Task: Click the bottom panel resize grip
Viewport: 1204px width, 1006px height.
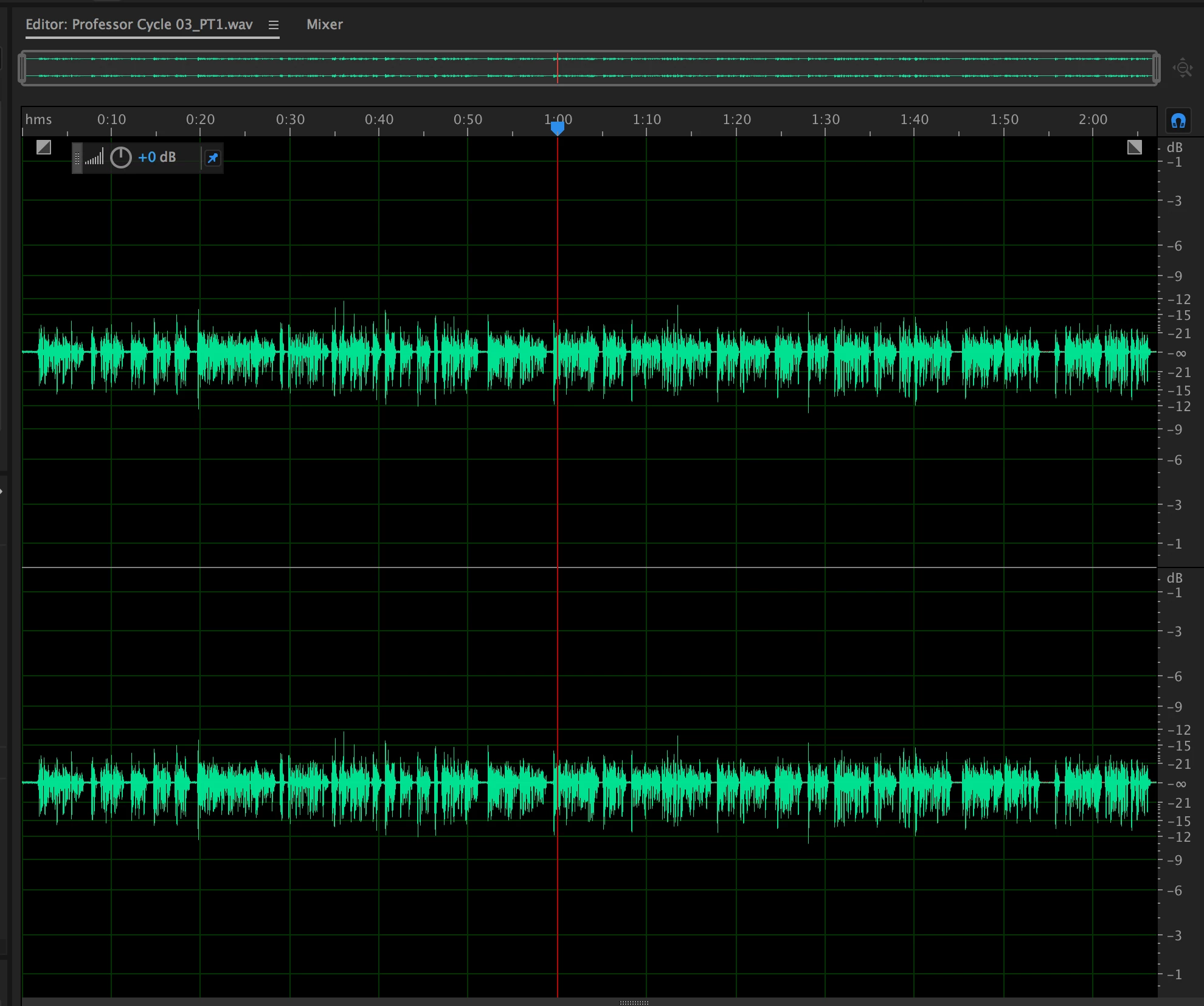Action: pos(634,1002)
